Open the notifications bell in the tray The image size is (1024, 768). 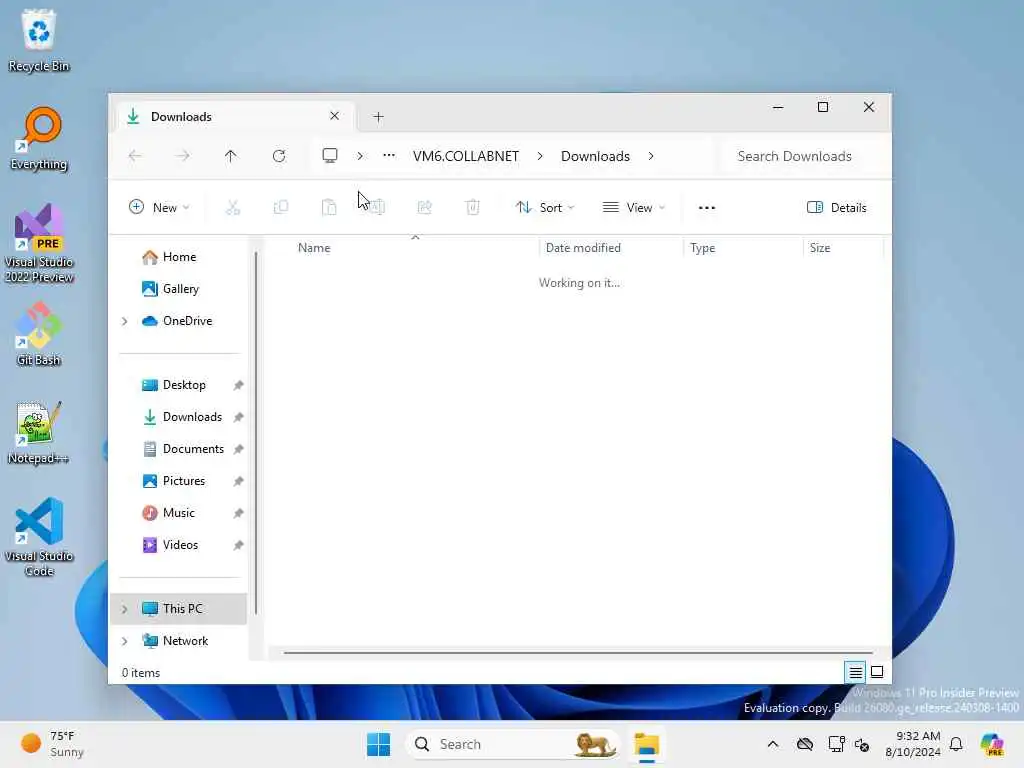pos(956,744)
